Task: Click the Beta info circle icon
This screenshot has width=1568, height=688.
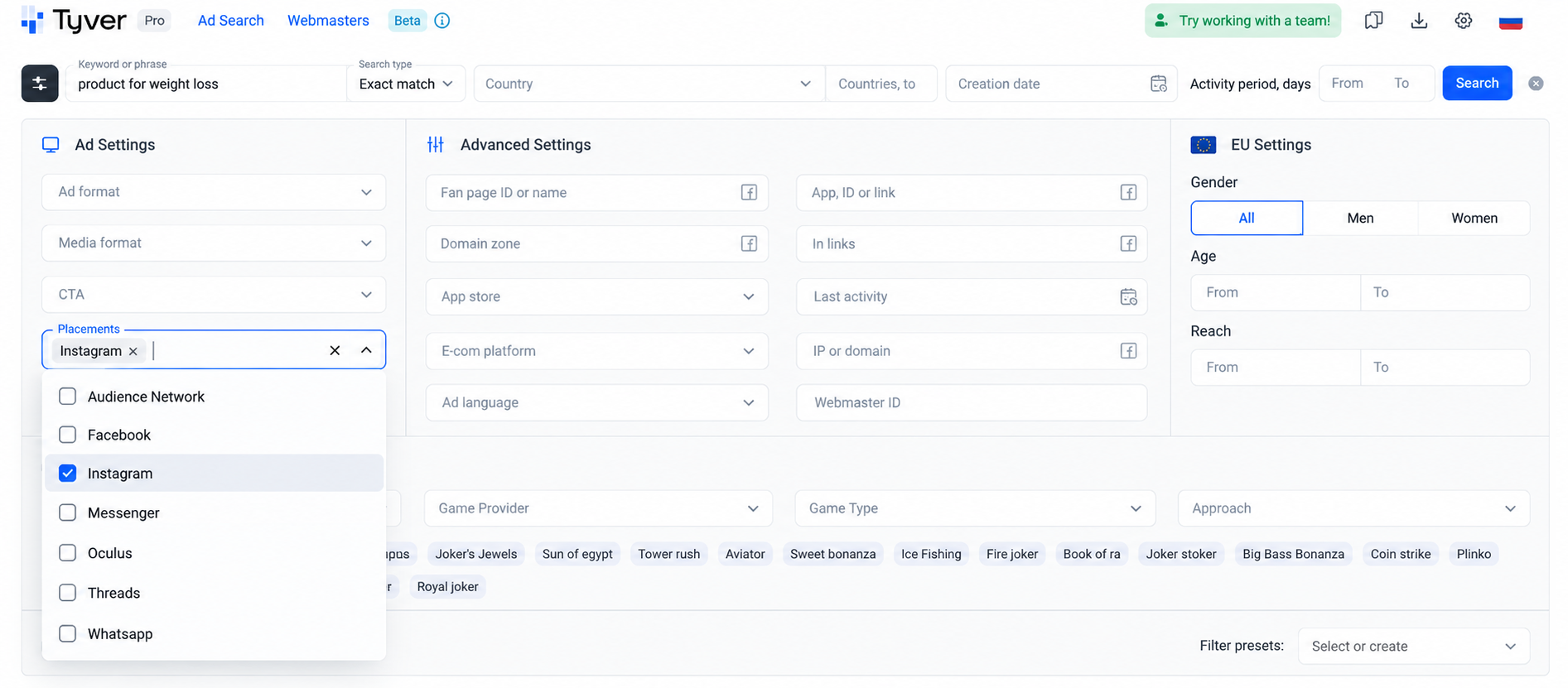Action: 442,21
